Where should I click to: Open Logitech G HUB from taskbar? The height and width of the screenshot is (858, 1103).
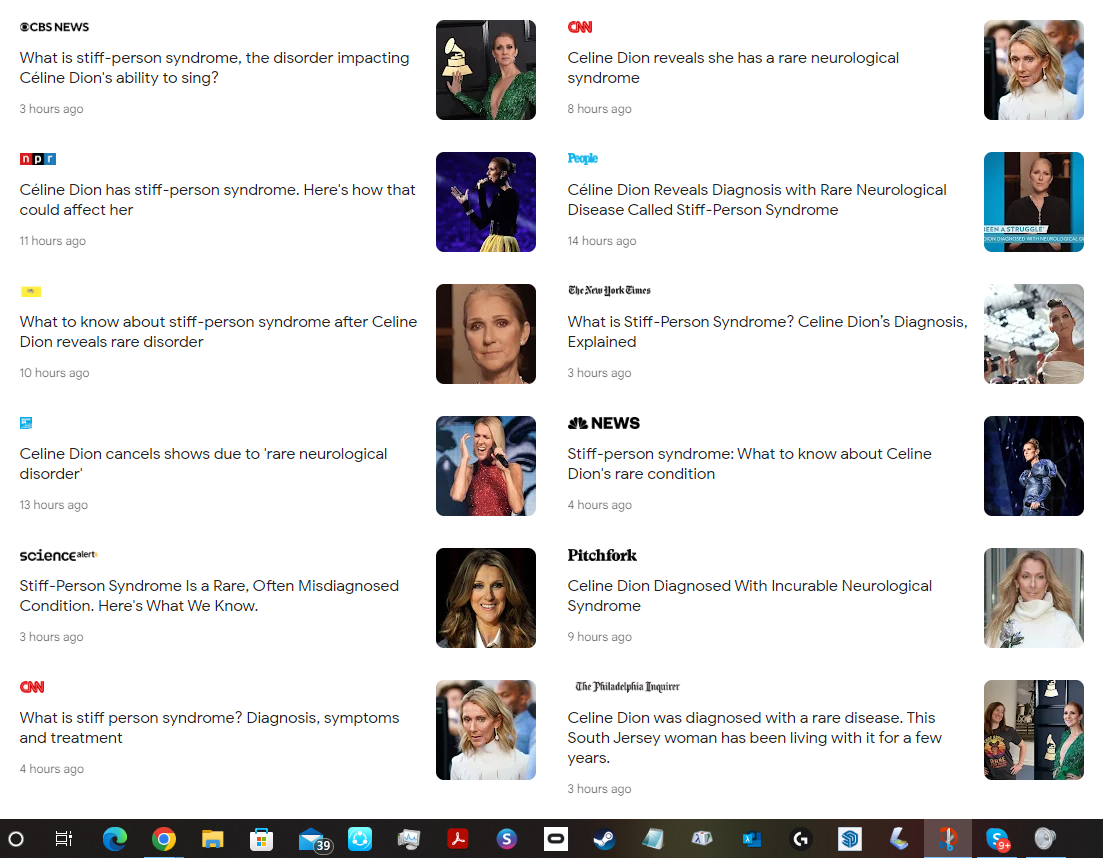[801, 838]
